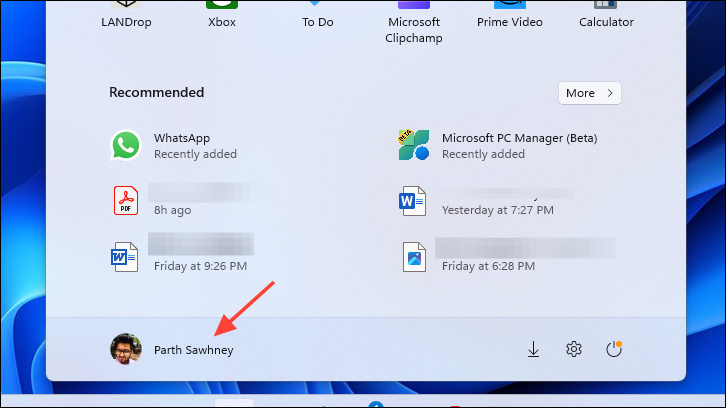This screenshot has width=726, height=408.
Task: Open the LANDrop pinned app
Action: click(x=126, y=15)
